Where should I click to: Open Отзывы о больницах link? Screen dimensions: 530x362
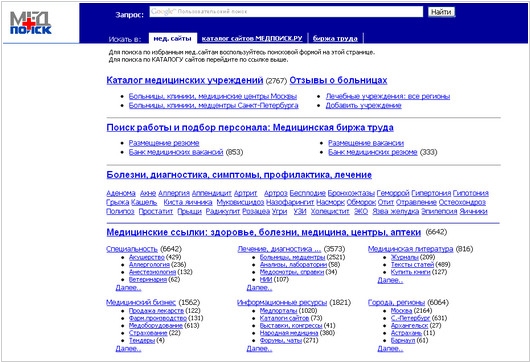coord(338,80)
